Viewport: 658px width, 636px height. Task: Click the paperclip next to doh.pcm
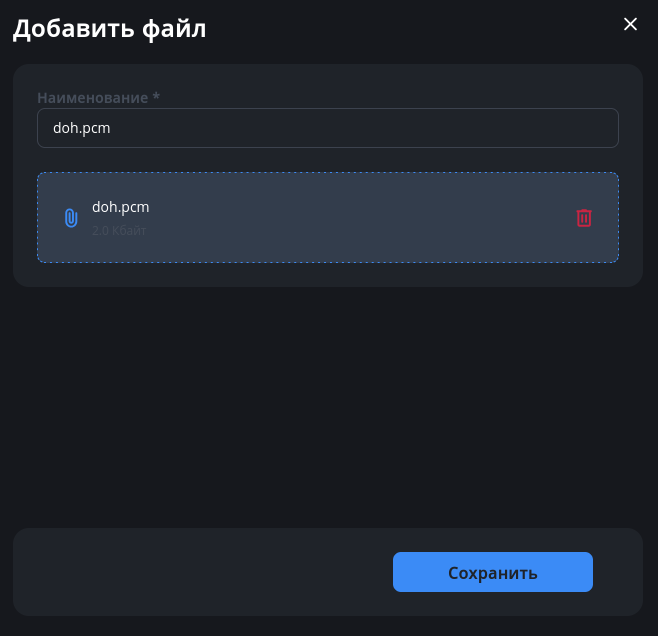[71, 218]
